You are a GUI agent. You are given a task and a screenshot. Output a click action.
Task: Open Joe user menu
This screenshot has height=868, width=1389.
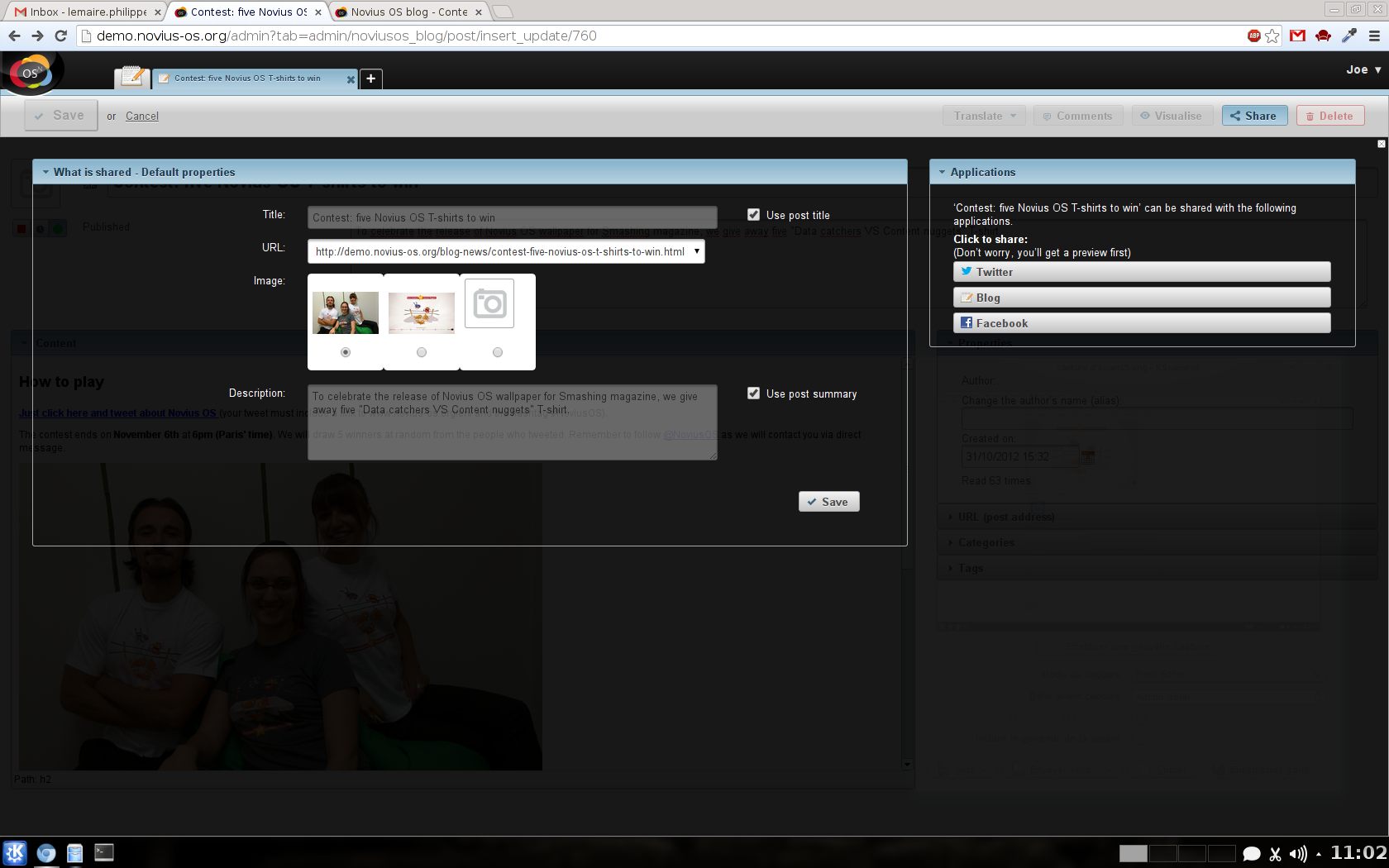(1363, 69)
